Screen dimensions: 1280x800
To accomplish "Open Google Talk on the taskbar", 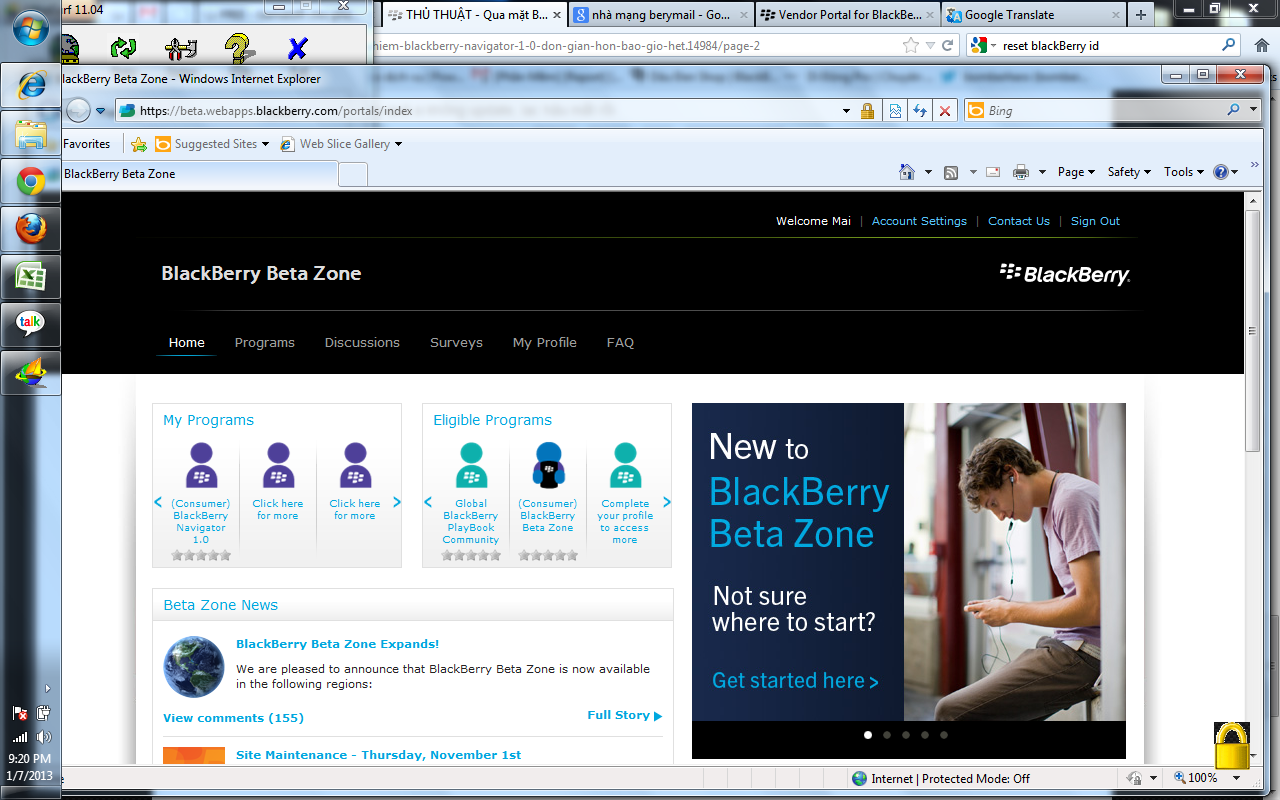I will click(31, 325).
